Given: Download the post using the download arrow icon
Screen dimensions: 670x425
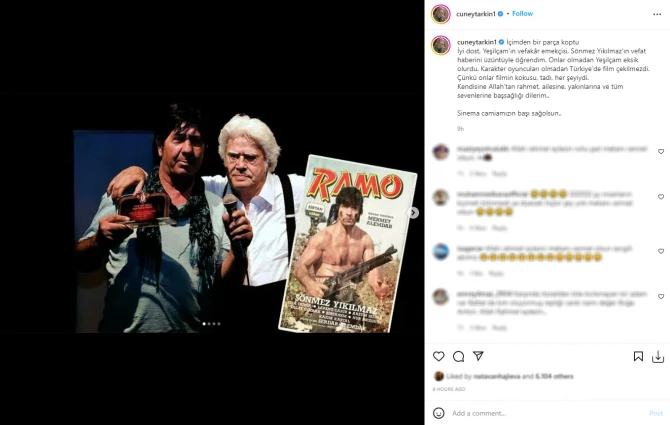Looking at the screenshot, I should pos(658,357).
